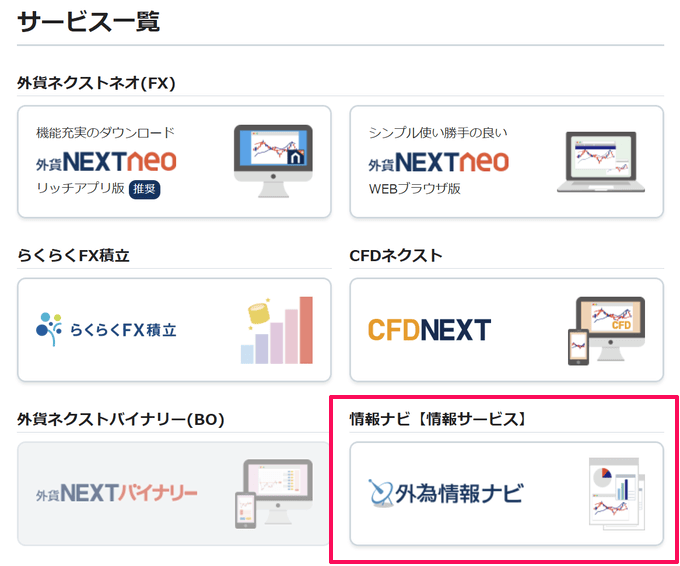This screenshot has width=680, height=566.
Task: Open the 外貨NEXTneo WEBブラウザ版 card
Action: 507,161
